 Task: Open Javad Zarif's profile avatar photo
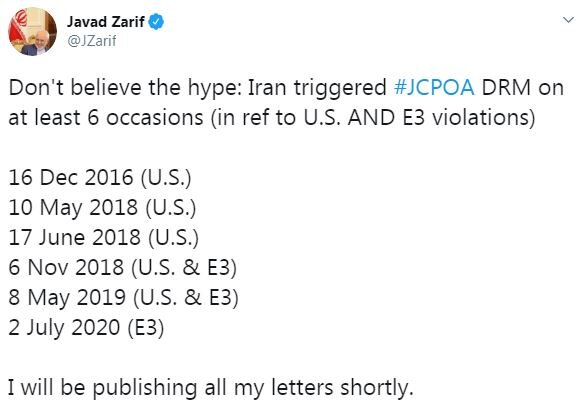pos(32,31)
